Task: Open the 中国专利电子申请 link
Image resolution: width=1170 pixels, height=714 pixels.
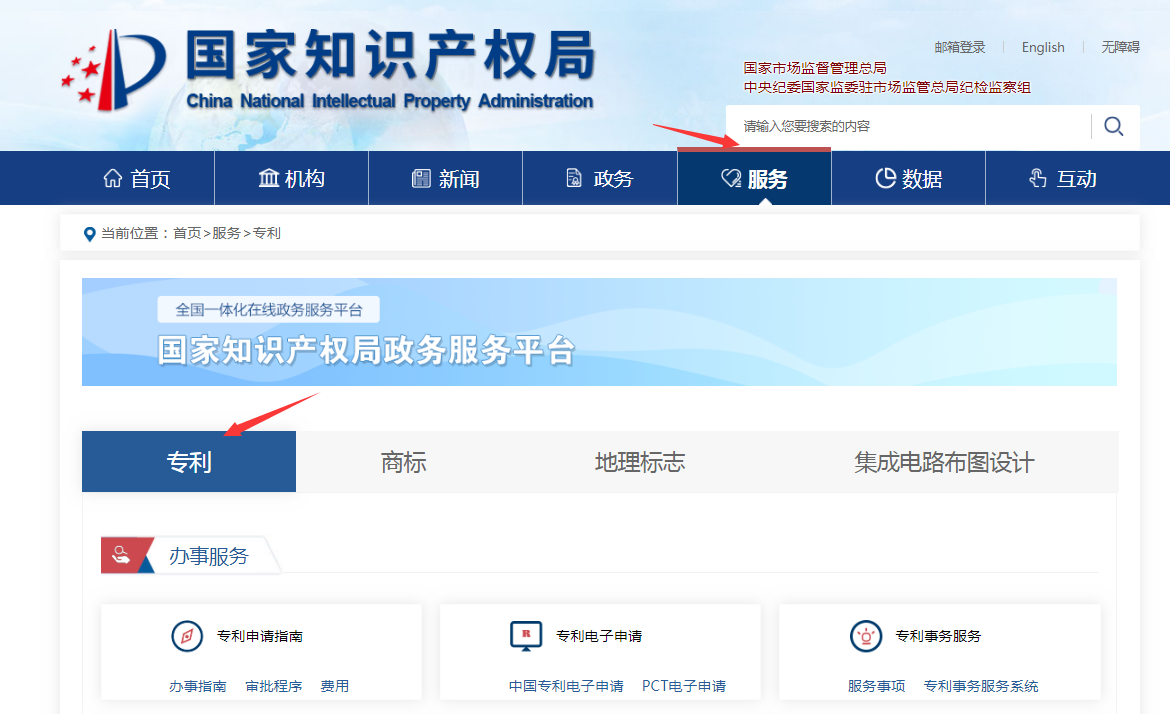Action: [x=566, y=686]
